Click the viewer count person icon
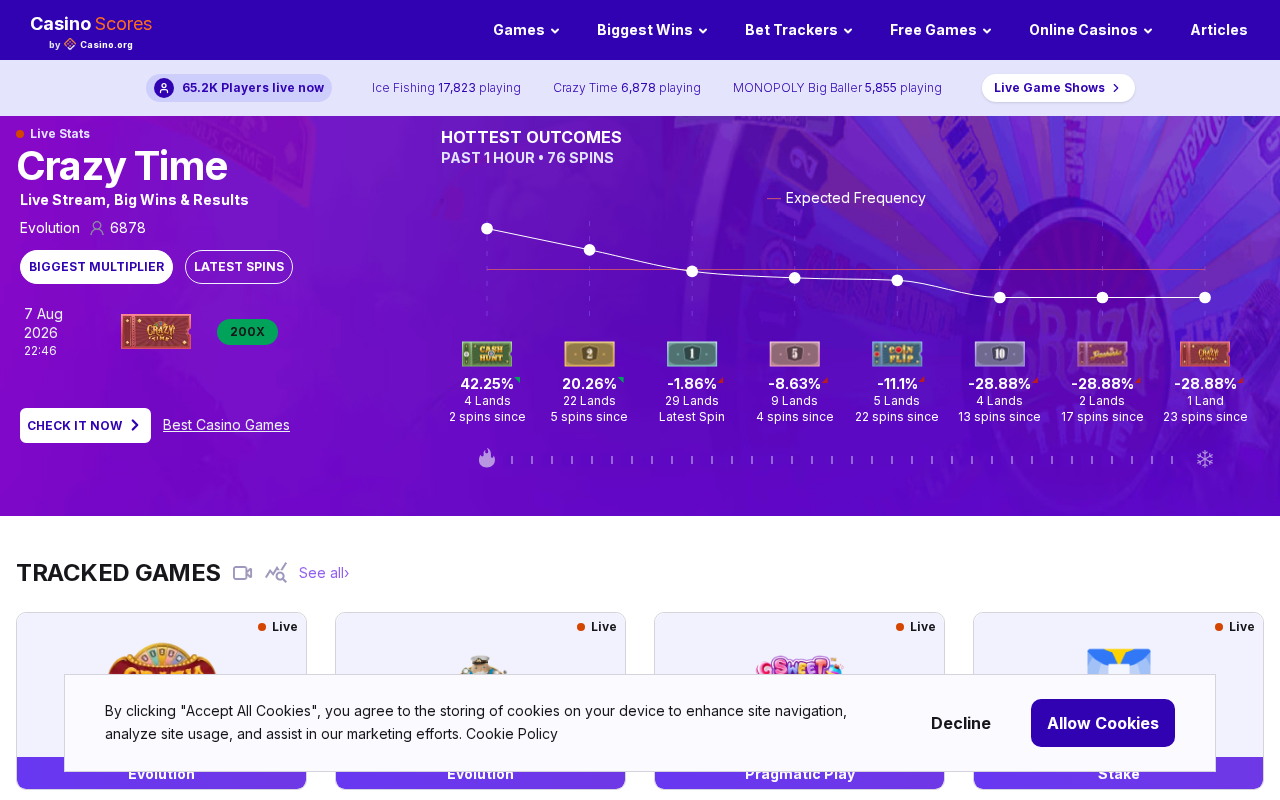 click(x=97, y=228)
